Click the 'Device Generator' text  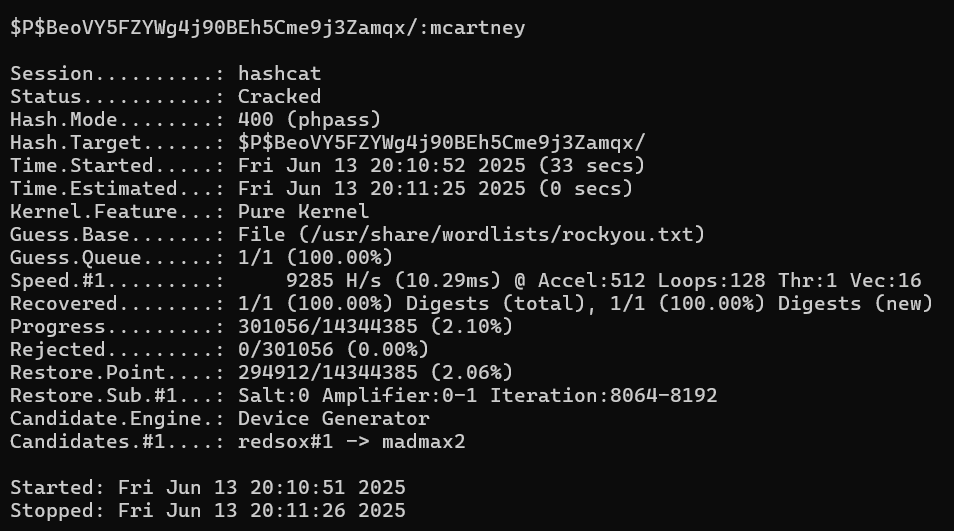[333, 419]
